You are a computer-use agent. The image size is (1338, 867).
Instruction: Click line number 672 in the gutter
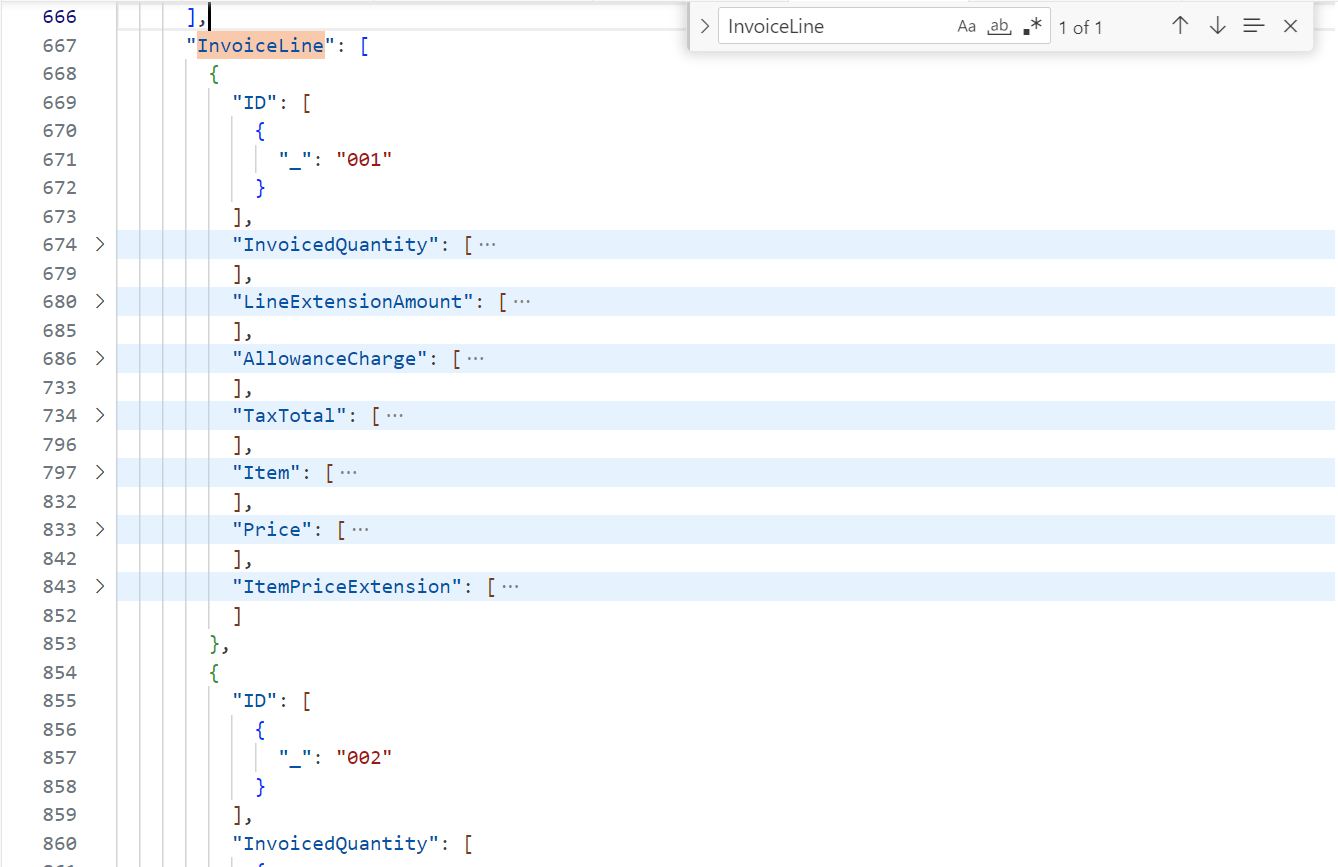(x=60, y=187)
